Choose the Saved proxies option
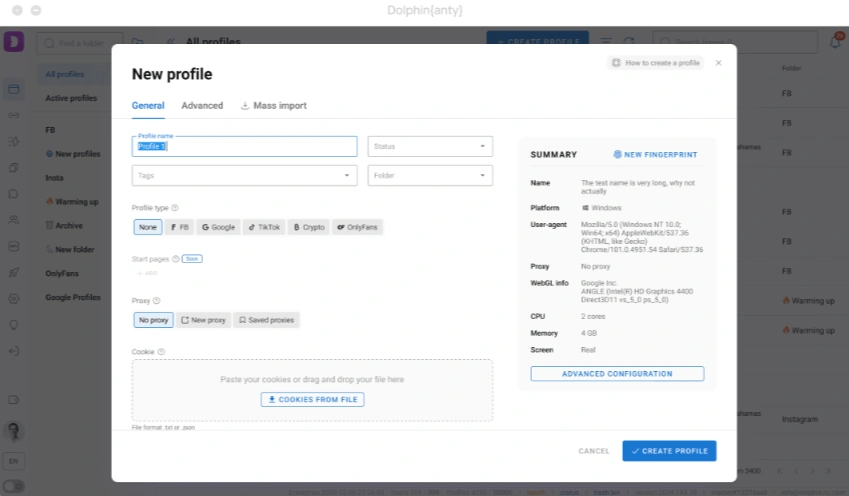This screenshot has width=849, height=496. click(266, 320)
